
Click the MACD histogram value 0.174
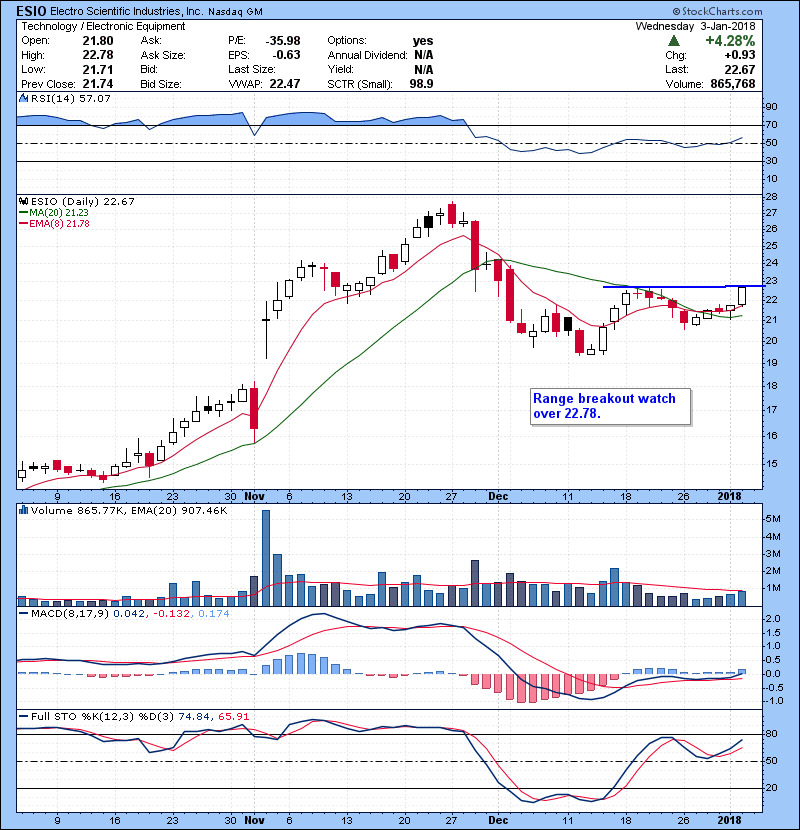[x=213, y=614]
